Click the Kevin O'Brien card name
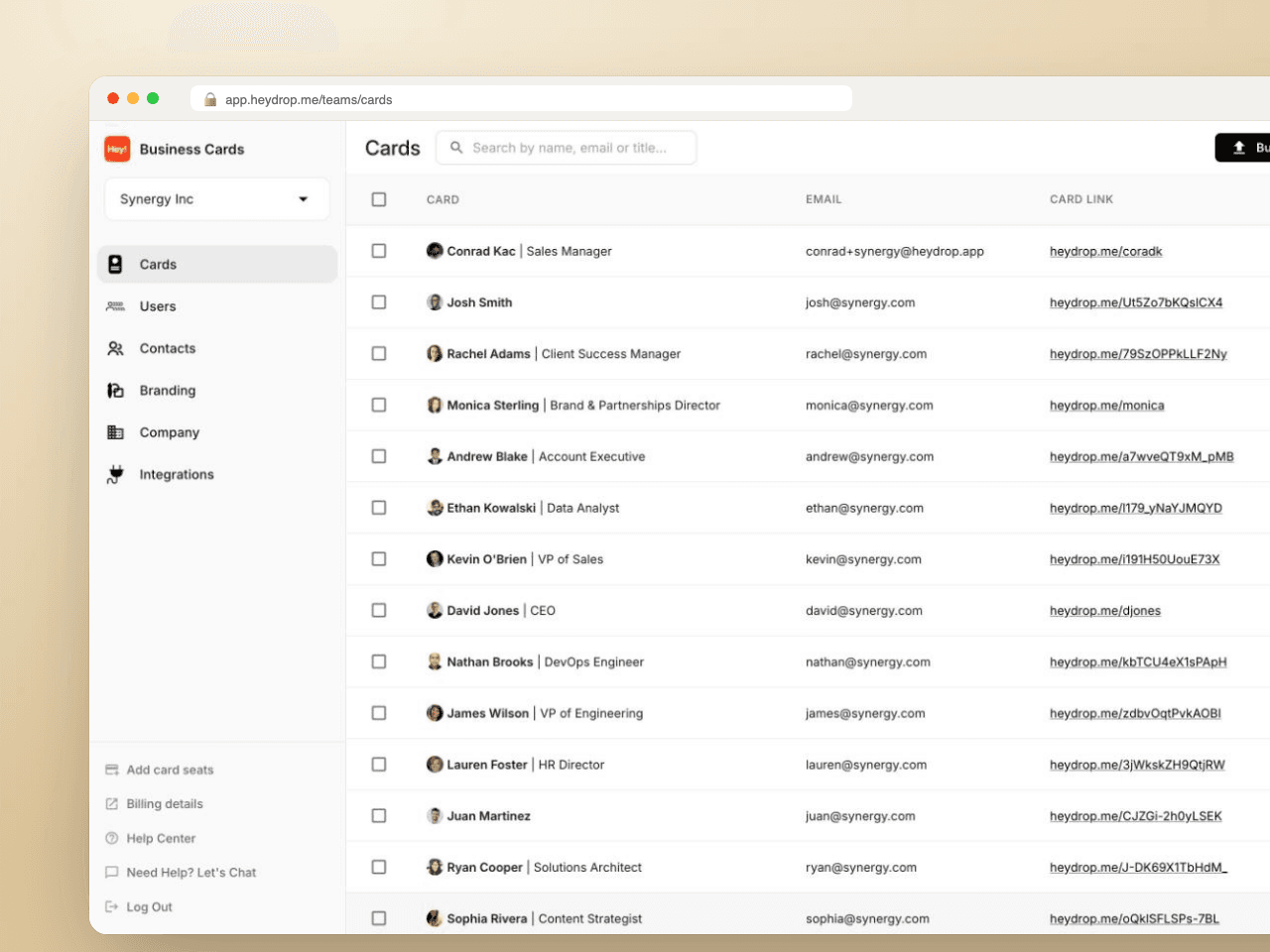Viewport: 1270px width, 952px height. pos(486,559)
